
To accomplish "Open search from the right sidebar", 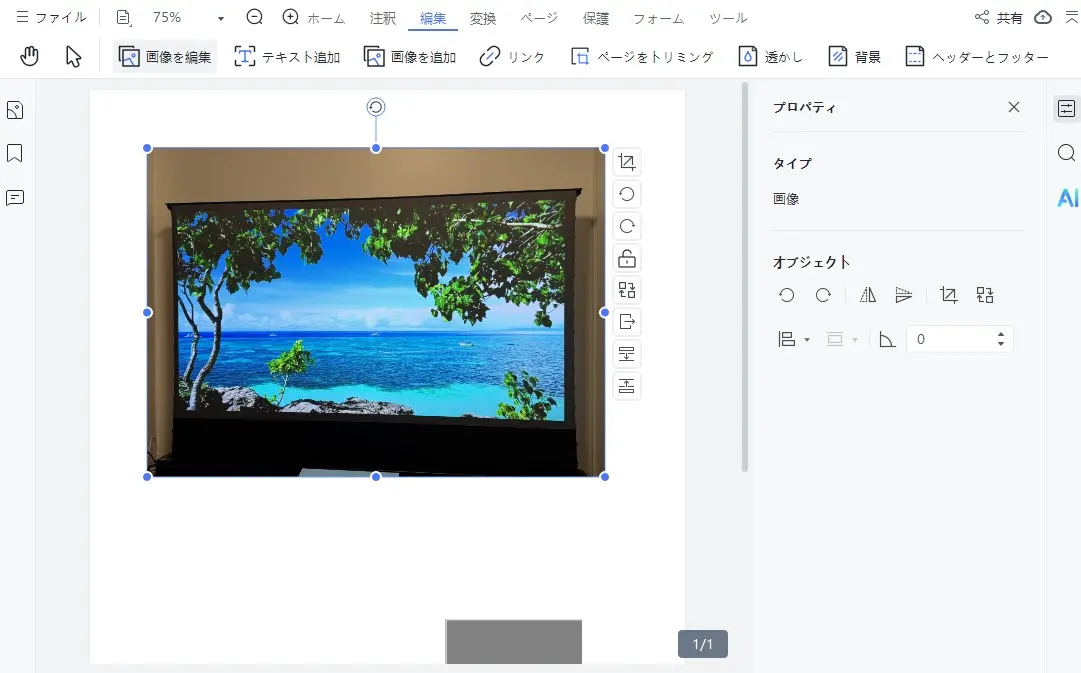I will coord(1065,152).
